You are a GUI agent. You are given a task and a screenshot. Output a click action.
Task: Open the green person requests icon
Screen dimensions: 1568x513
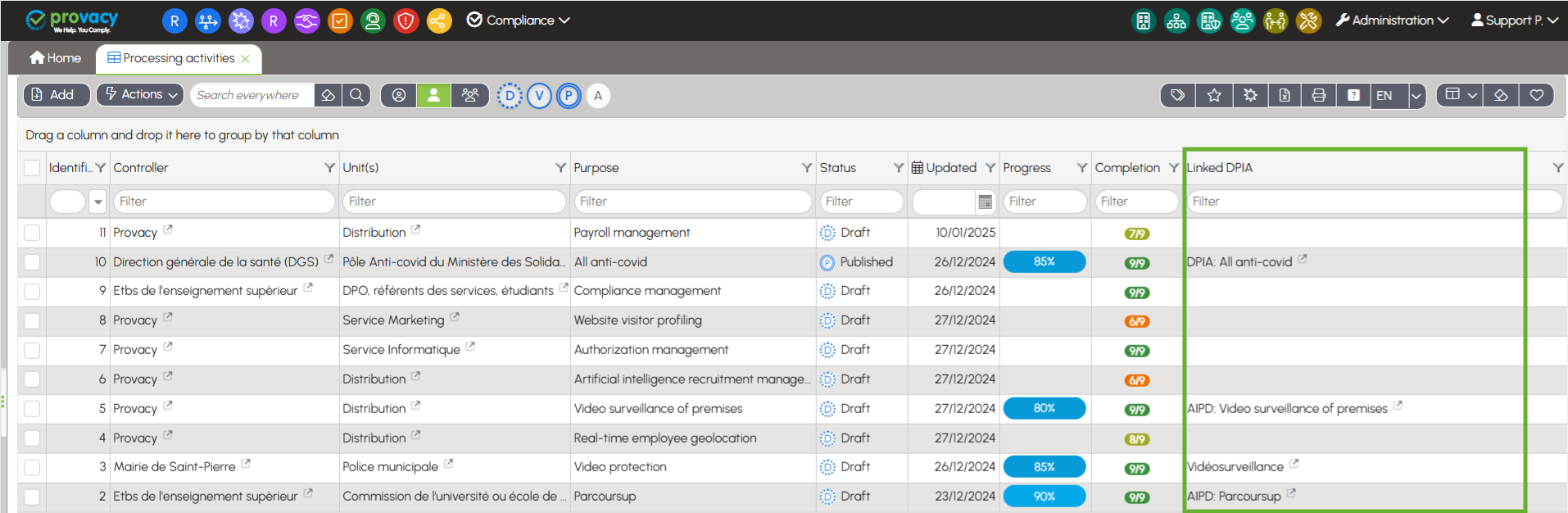coord(373,20)
